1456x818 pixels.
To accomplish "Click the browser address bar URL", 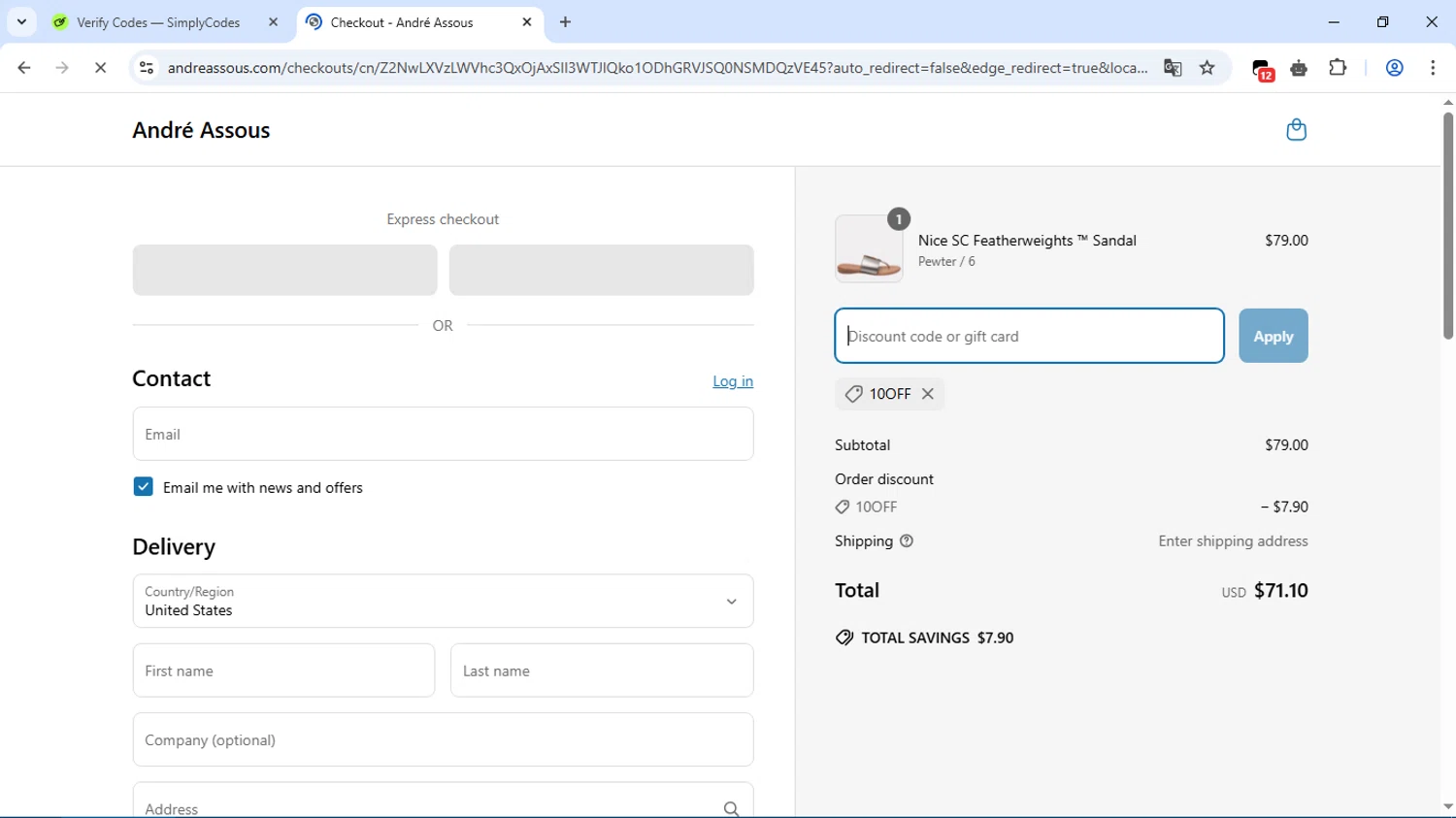I will coord(657,68).
